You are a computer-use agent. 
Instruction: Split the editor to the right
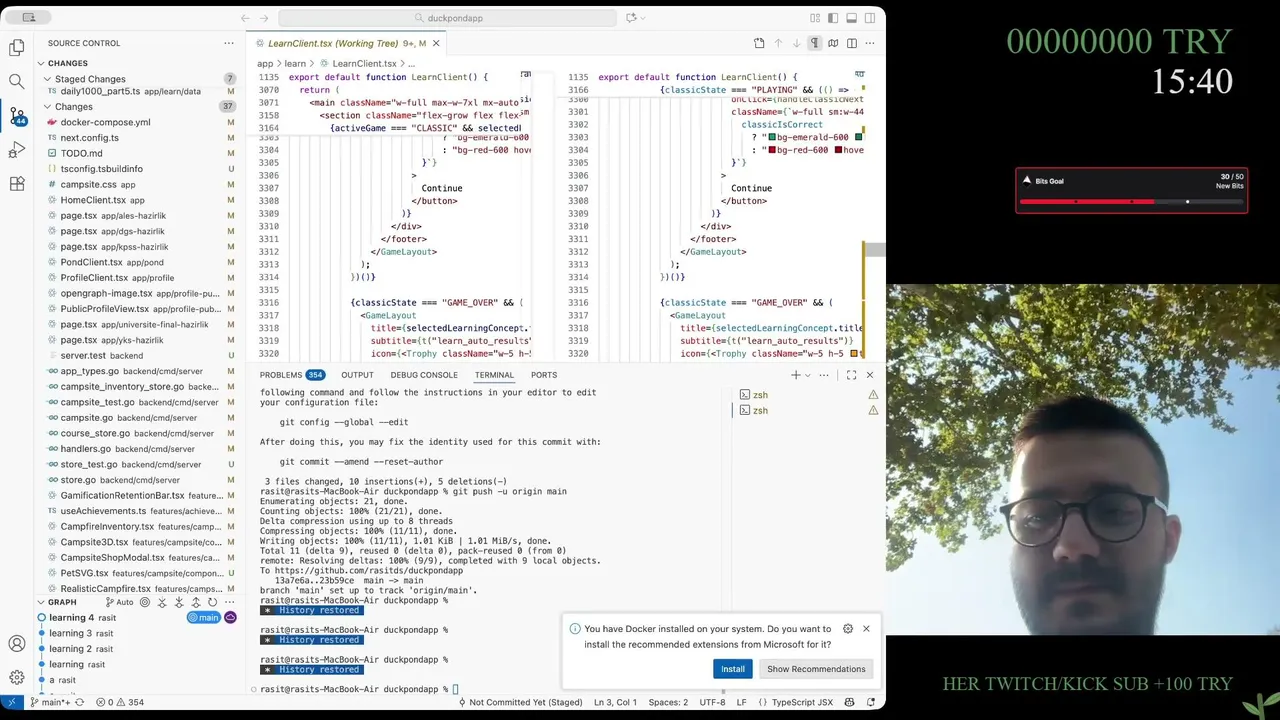852,43
